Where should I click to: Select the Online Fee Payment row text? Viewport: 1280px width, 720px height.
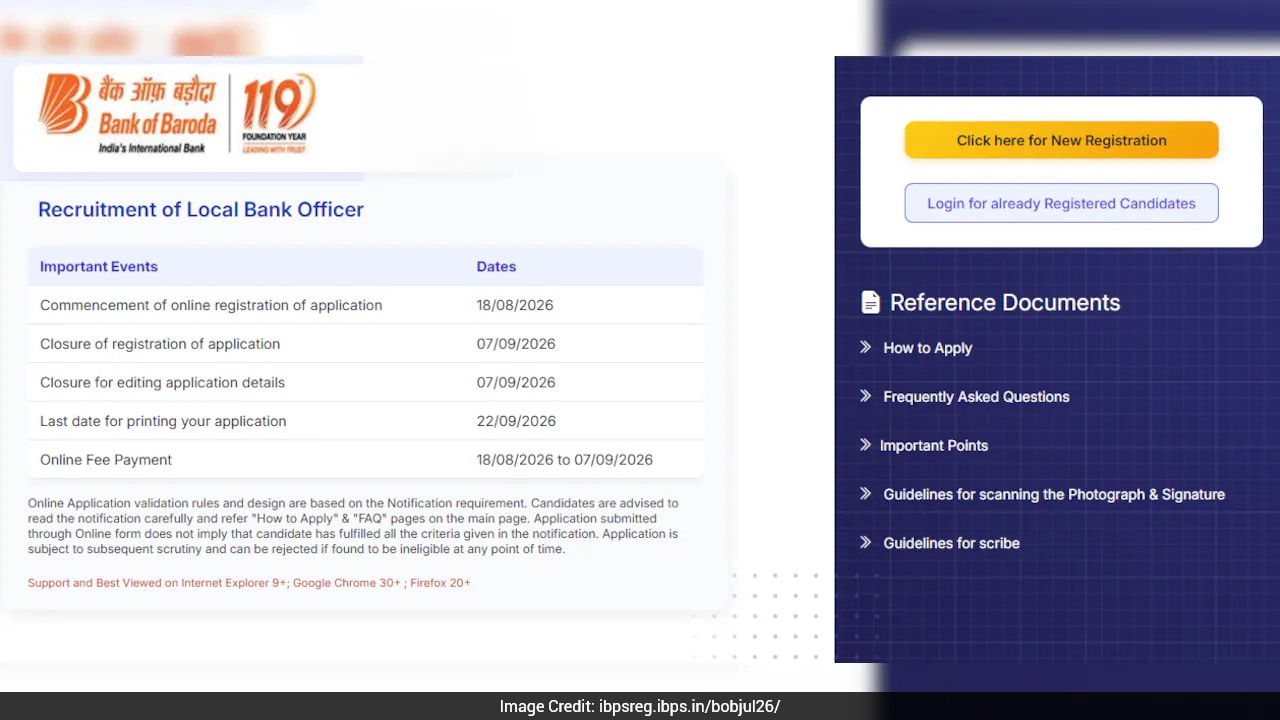[106, 460]
